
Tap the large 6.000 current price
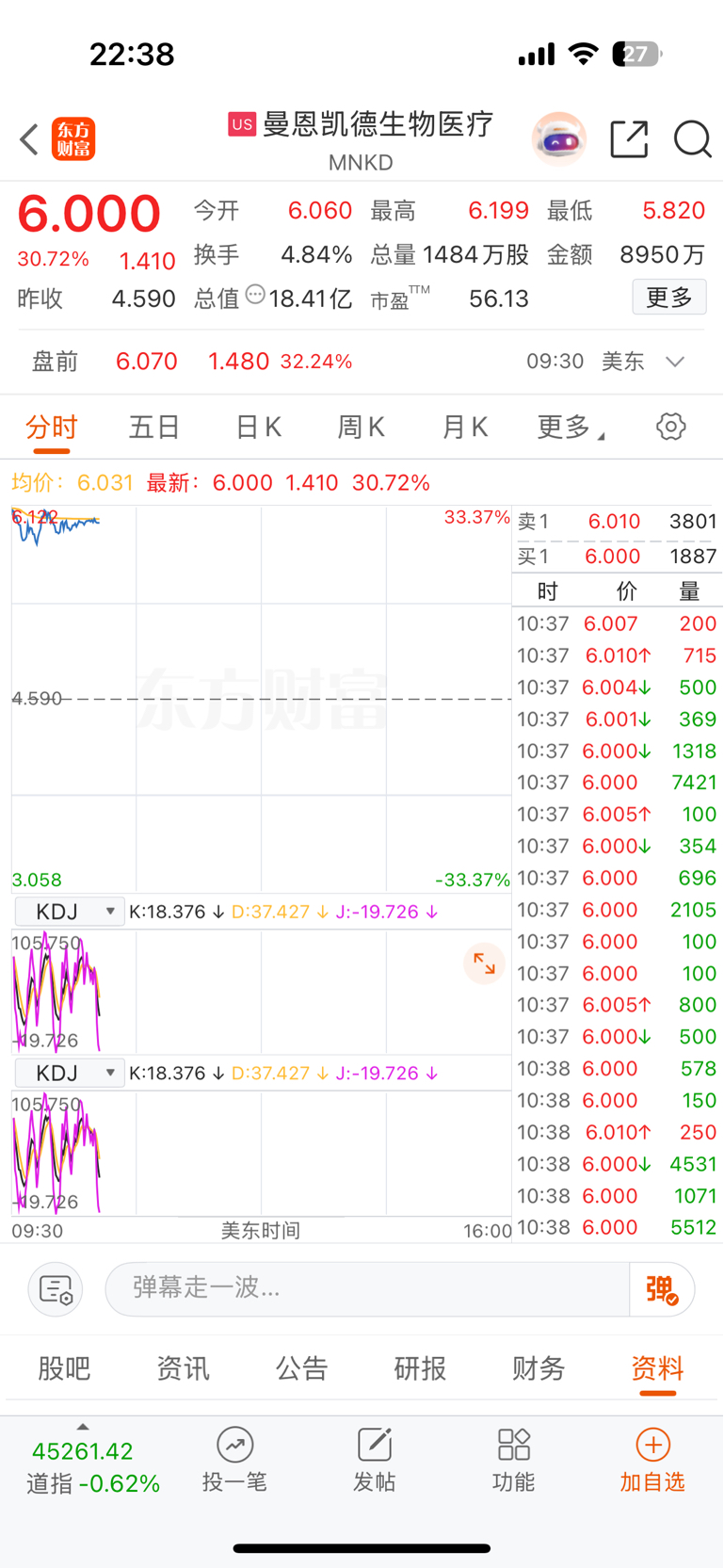tap(89, 213)
